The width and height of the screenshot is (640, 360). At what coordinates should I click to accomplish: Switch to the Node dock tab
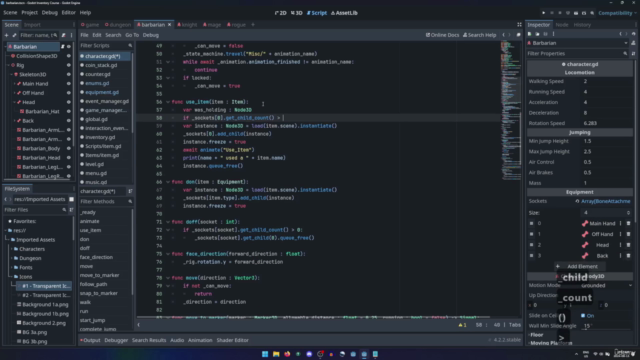562,25
